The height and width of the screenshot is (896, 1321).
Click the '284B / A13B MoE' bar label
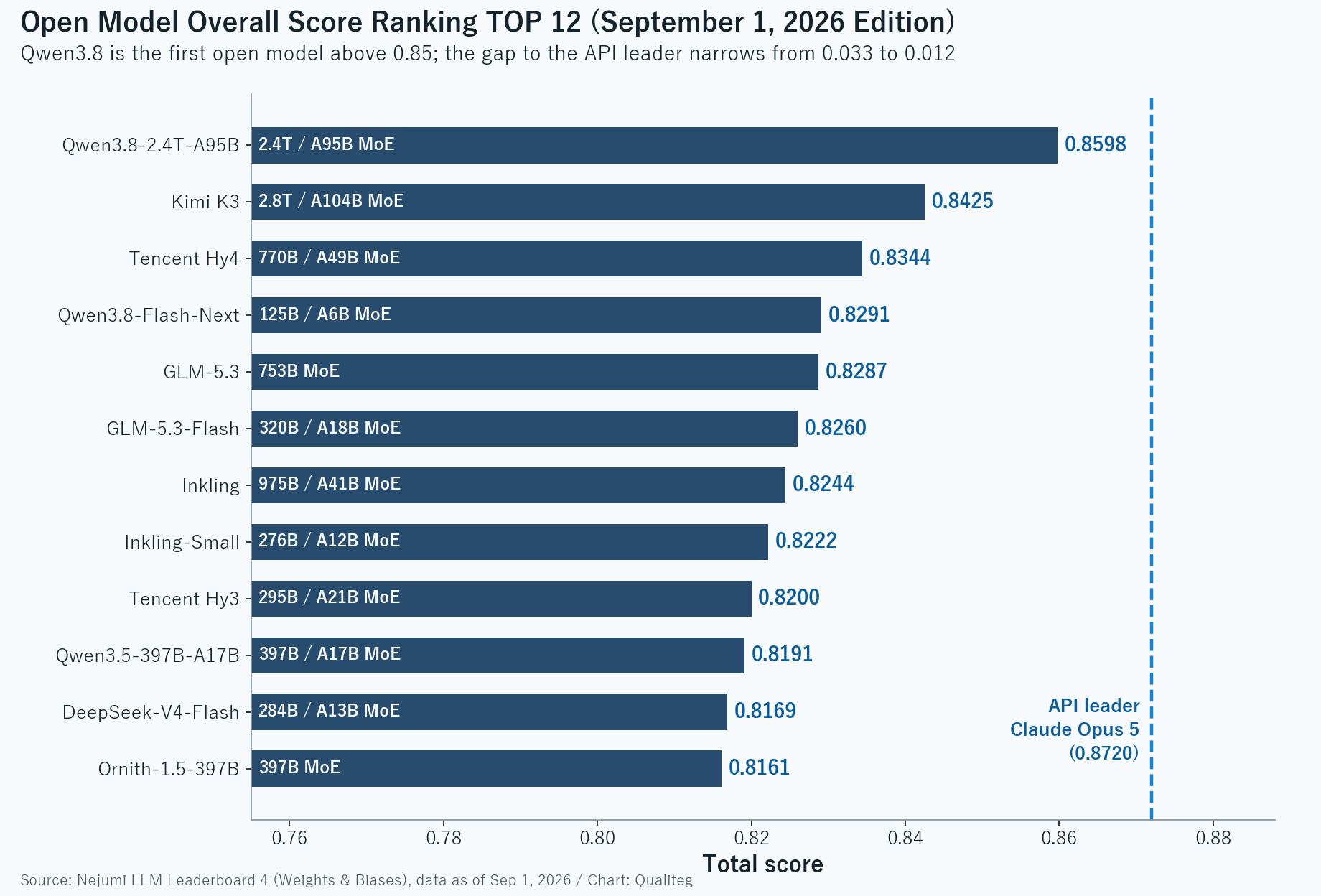[329, 711]
